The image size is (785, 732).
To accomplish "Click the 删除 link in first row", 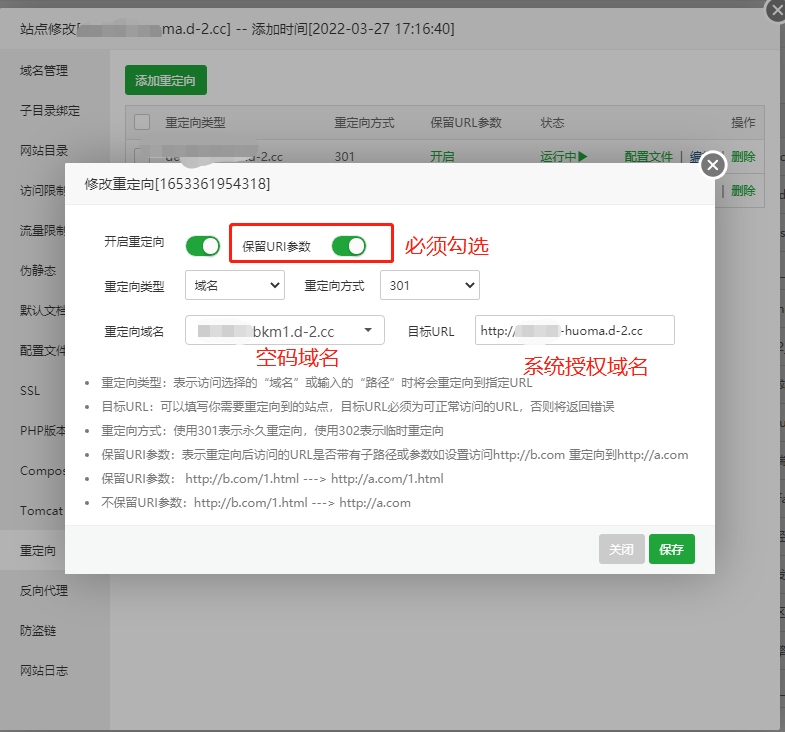I will coord(743,157).
